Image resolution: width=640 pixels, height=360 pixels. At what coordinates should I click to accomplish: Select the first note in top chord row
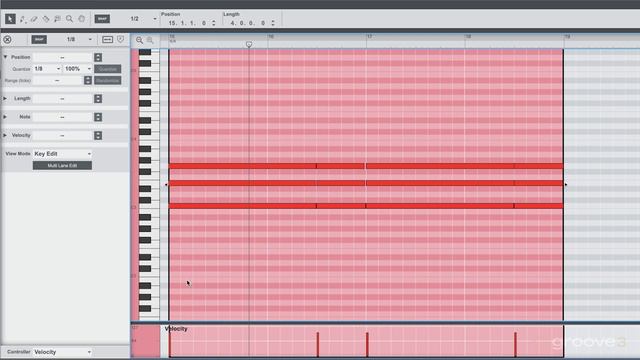tap(242, 166)
